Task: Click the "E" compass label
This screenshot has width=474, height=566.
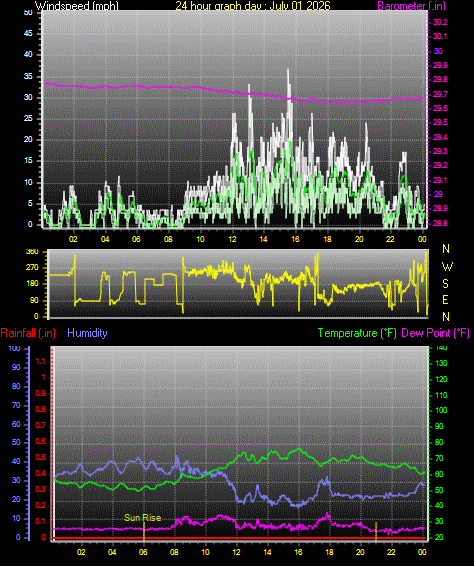Action: pyautogui.click(x=445, y=300)
